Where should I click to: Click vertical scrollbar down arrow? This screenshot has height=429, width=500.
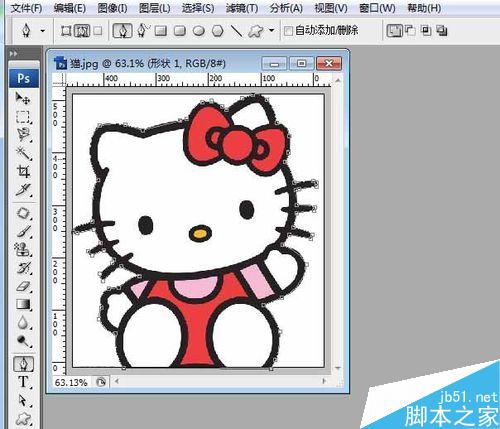tap(338, 368)
